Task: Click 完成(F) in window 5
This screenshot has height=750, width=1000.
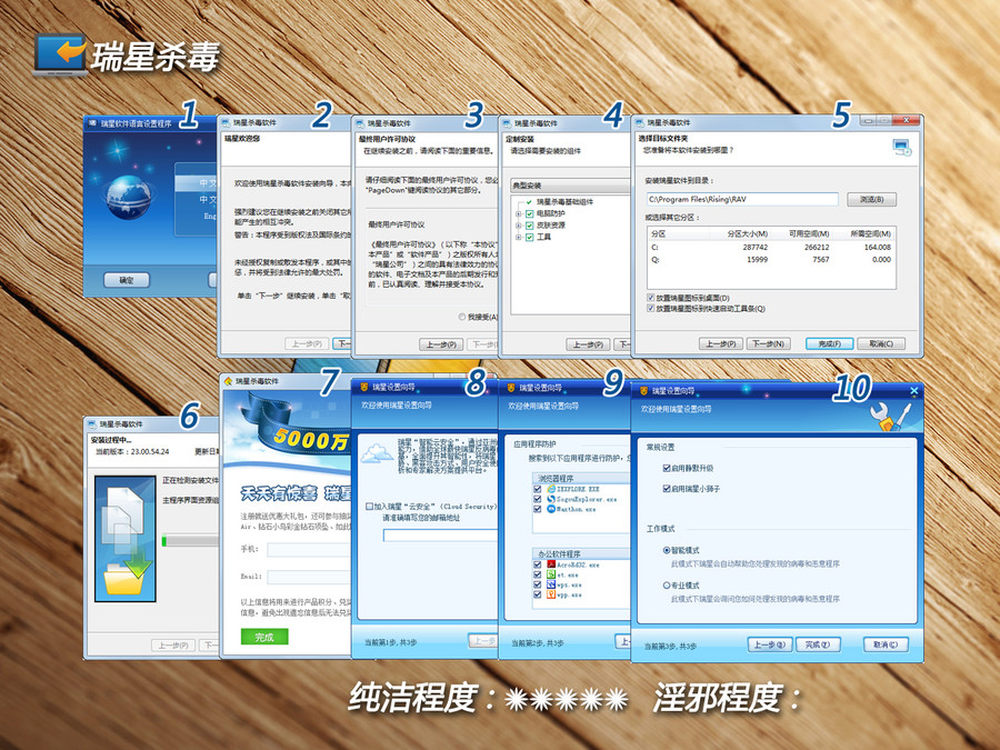Action: coord(829,344)
